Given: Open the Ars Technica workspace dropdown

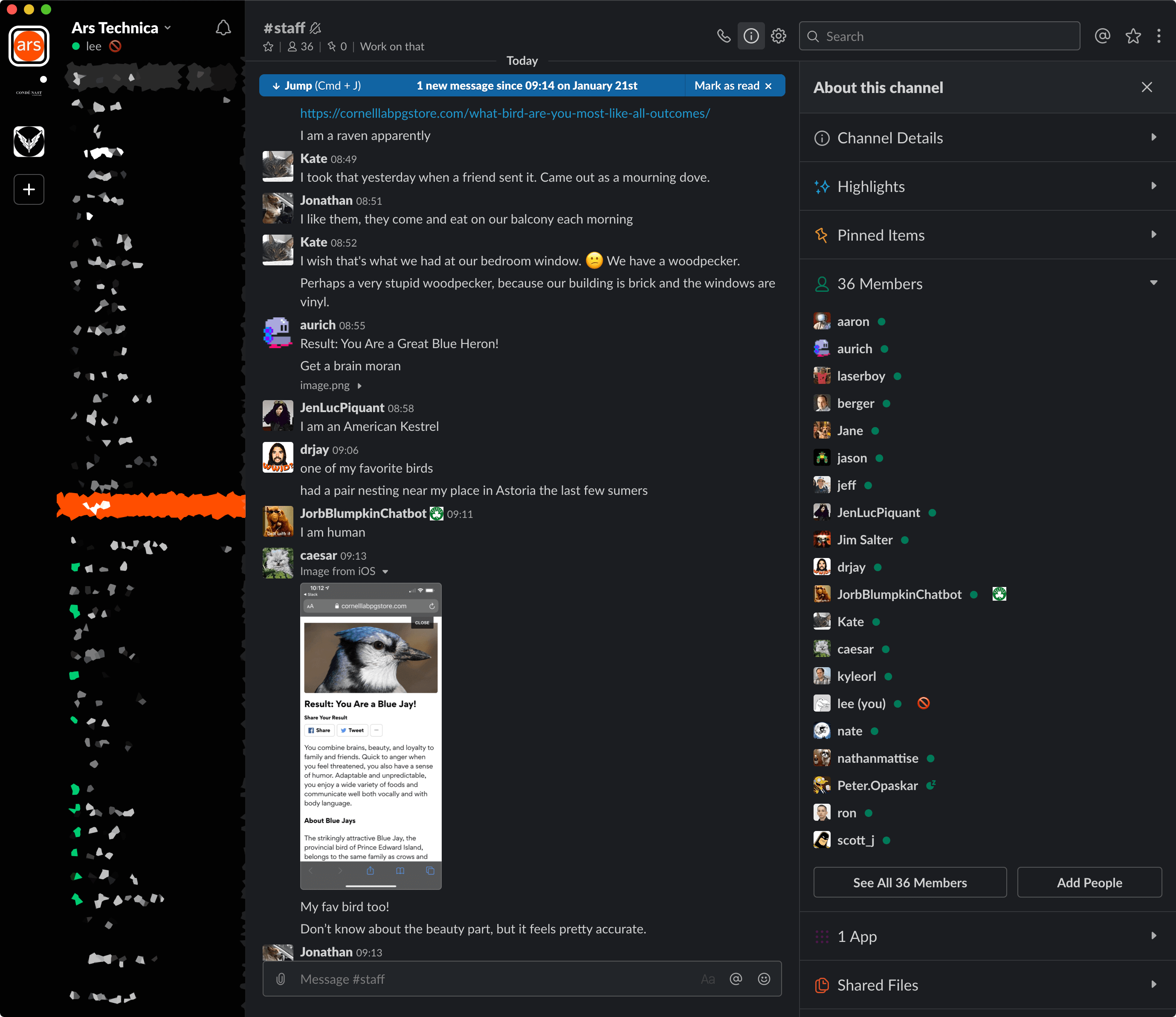Looking at the screenshot, I should [x=121, y=28].
